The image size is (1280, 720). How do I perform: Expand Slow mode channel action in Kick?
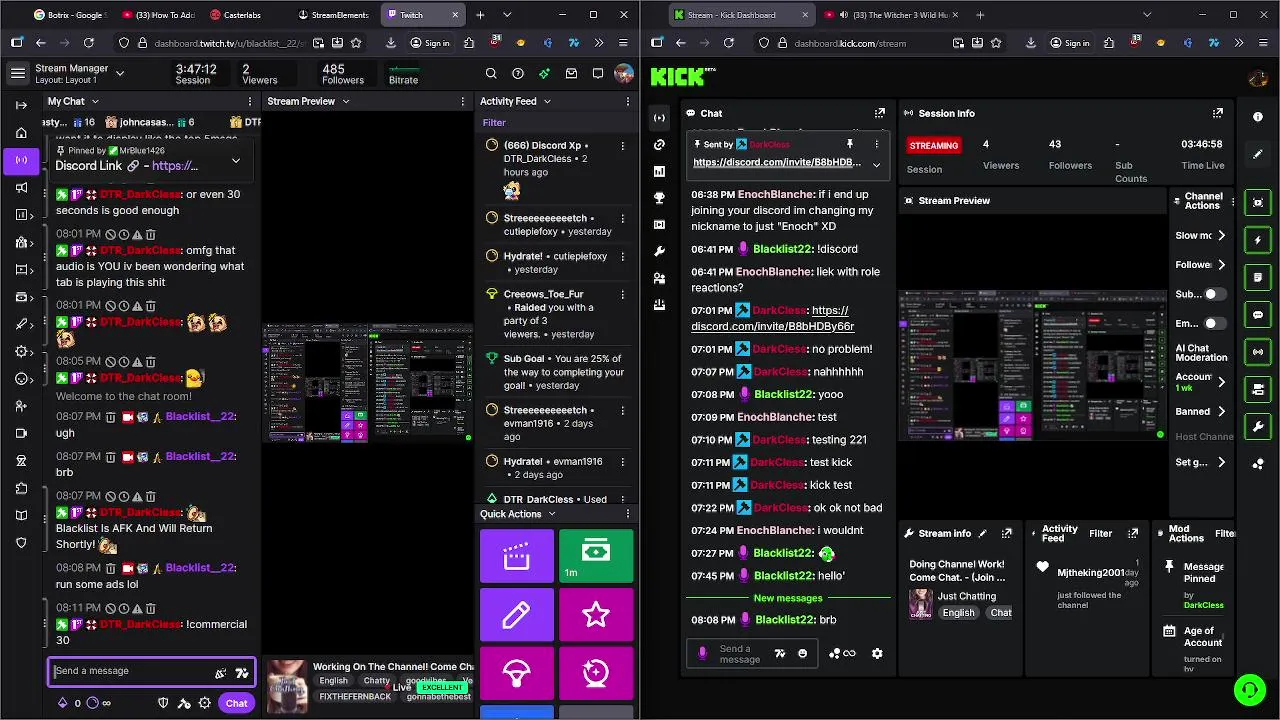tap(1221, 236)
